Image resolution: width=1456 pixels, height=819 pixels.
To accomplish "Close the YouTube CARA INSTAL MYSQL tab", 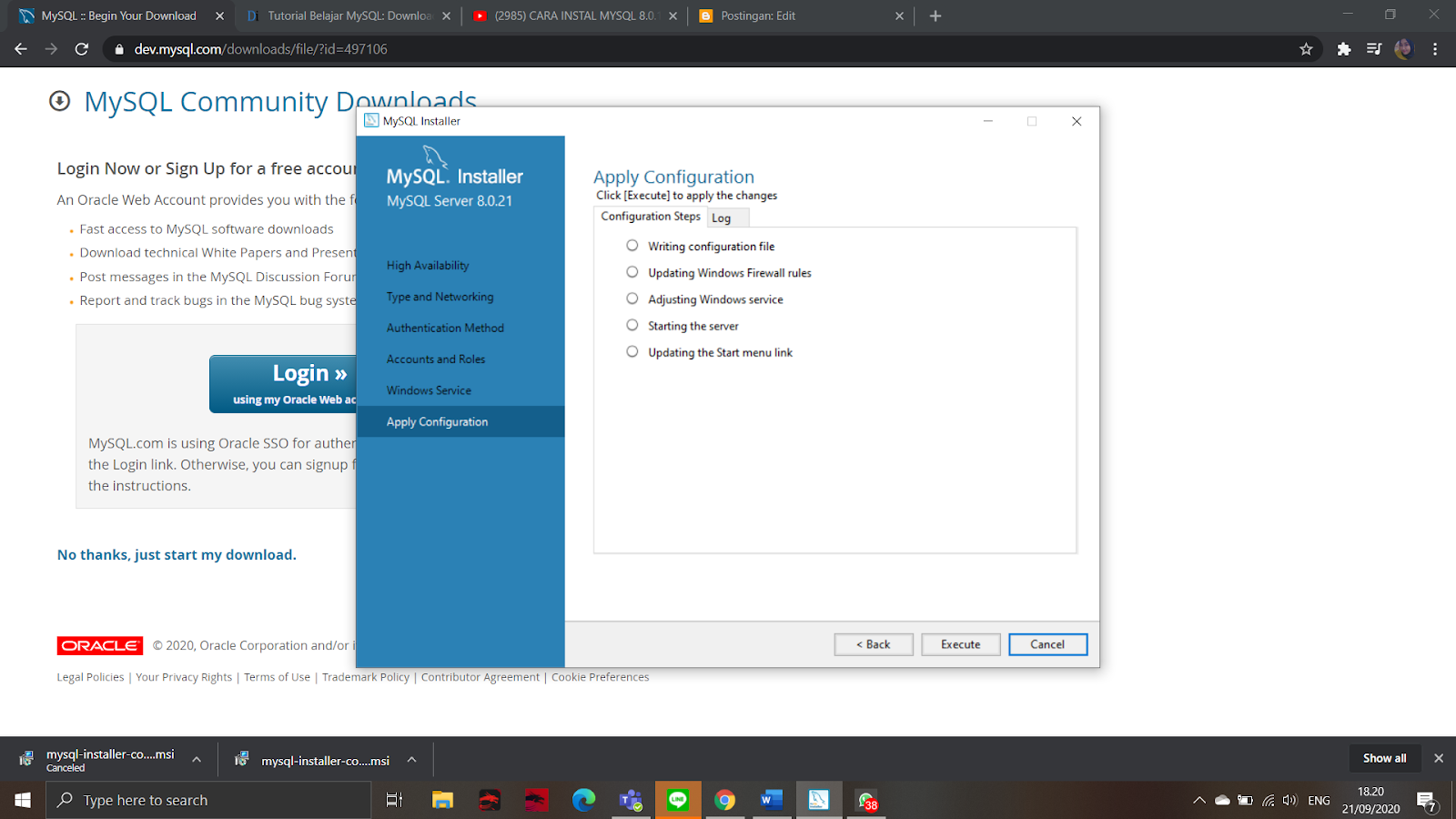I will tap(673, 15).
